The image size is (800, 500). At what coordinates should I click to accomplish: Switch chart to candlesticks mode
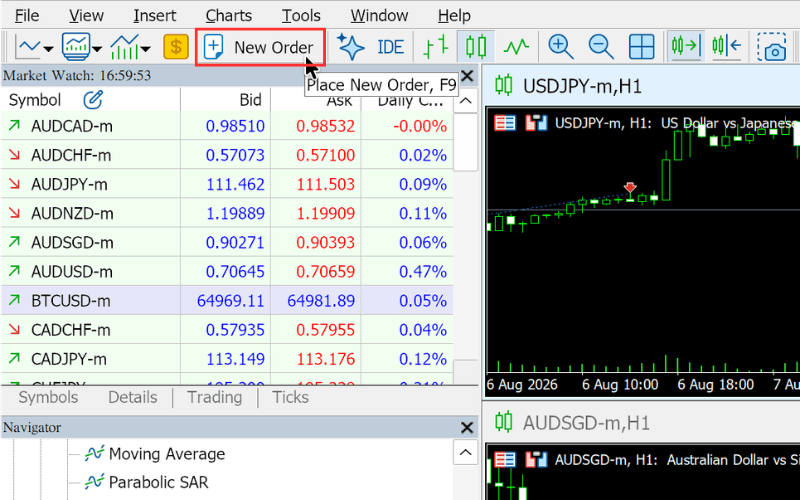(476, 47)
